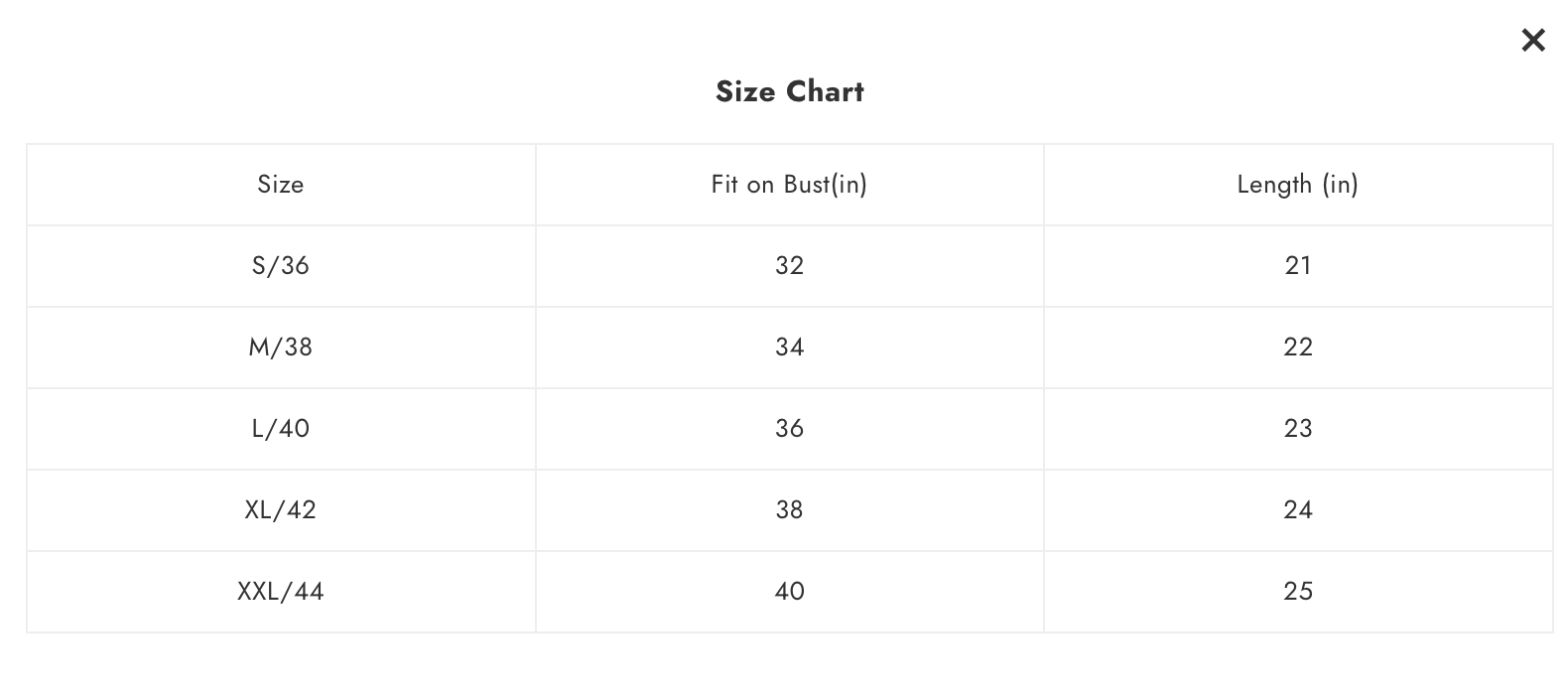
Task: Select the Size column header
Action: click(281, 185)
